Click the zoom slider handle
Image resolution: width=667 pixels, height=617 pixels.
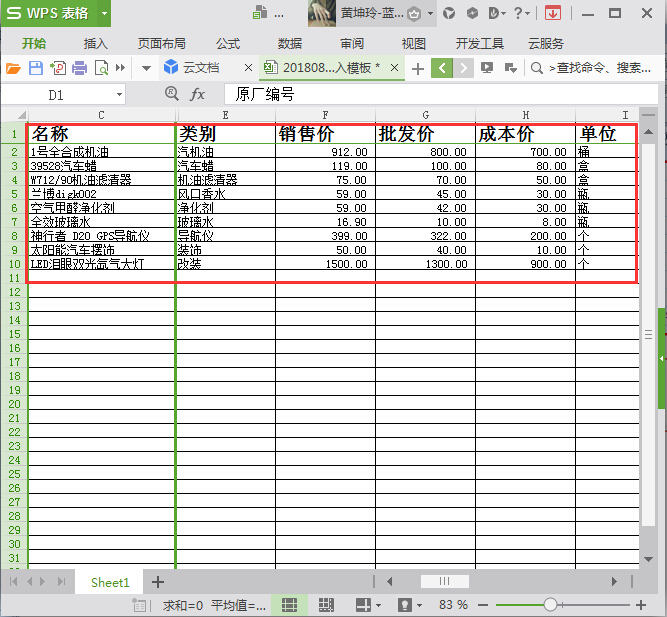click(550, 605)
